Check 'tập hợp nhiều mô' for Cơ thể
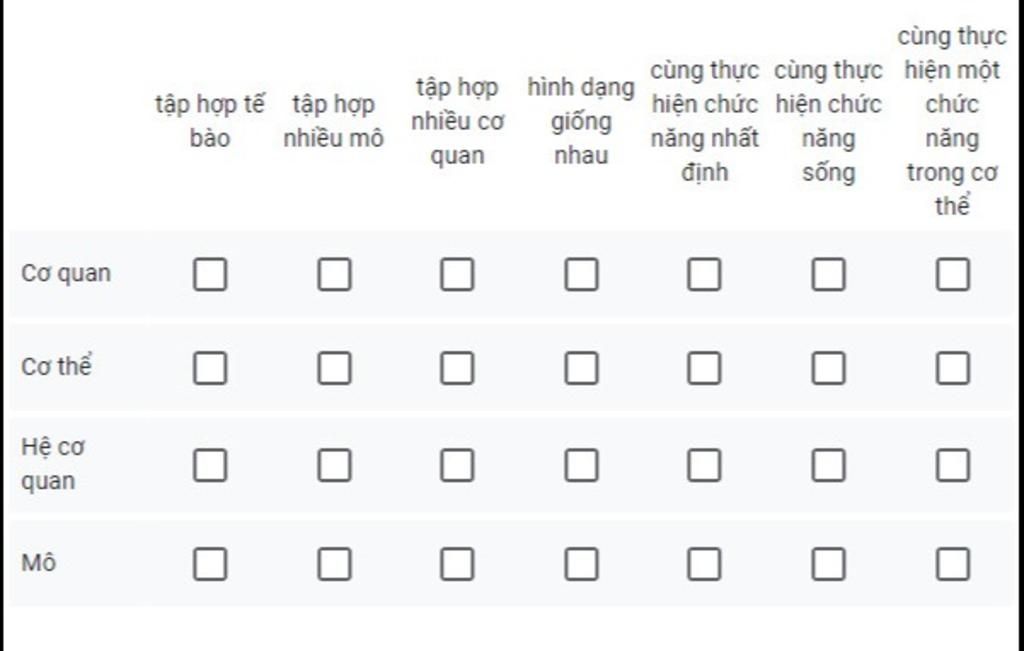Viewport: 1024px width, 651px height. click(x=334, y=369)
